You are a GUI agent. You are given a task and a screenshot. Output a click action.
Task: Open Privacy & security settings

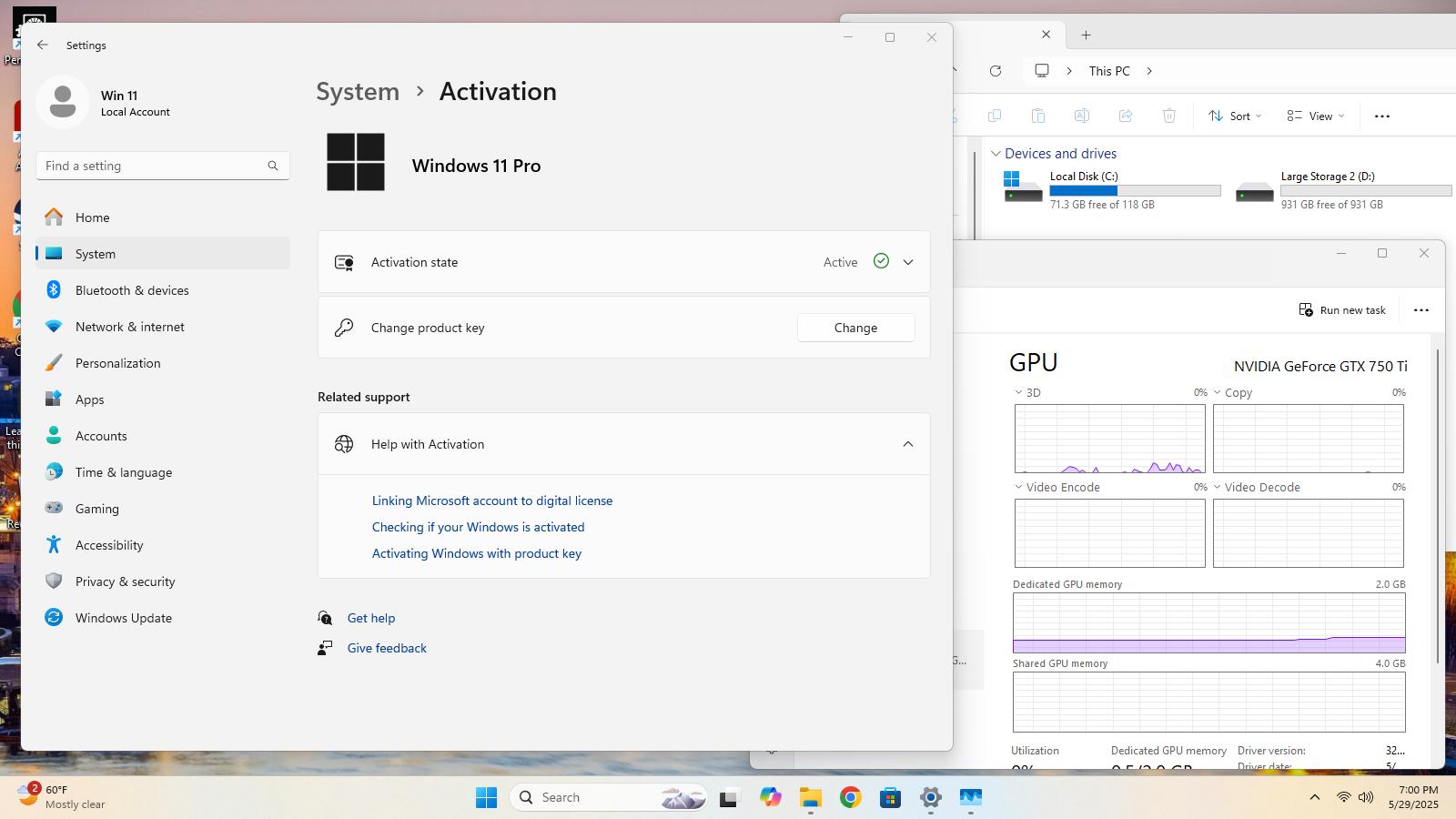(x=163, y=581)
